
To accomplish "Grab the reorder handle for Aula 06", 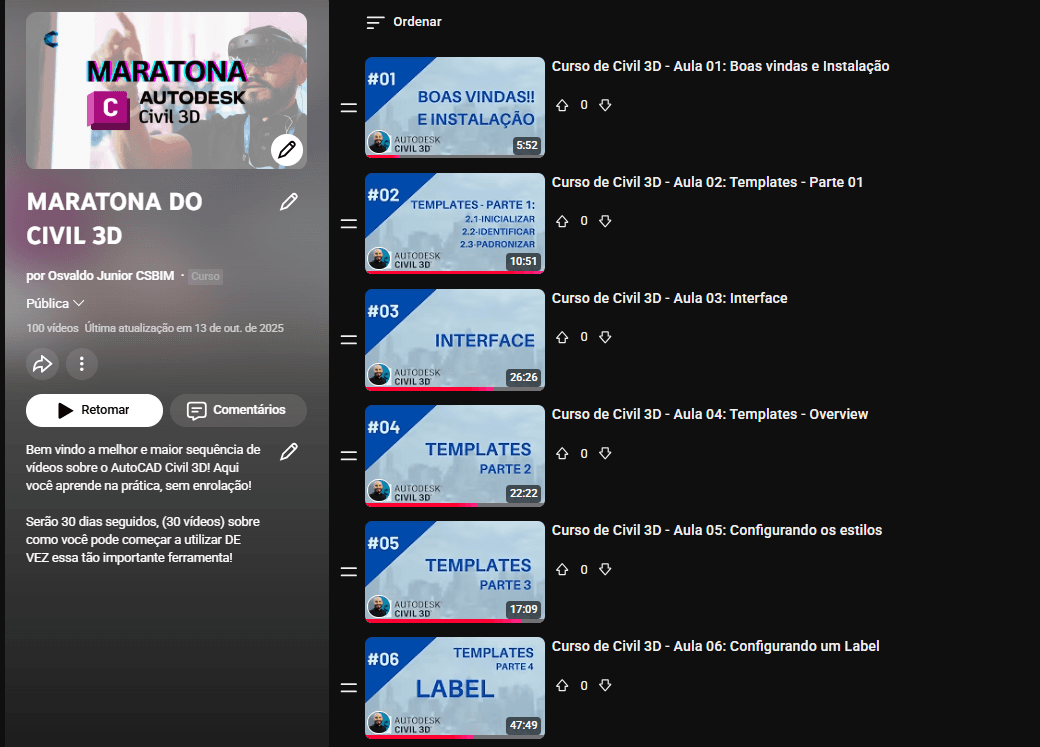I will click(x=349, y=688).
